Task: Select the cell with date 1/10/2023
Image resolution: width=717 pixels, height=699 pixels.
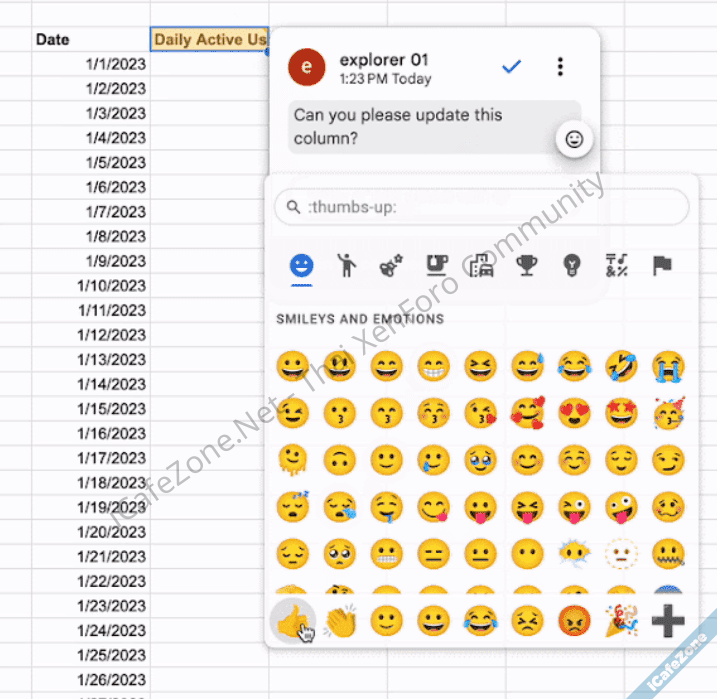Action: point(91,285)
